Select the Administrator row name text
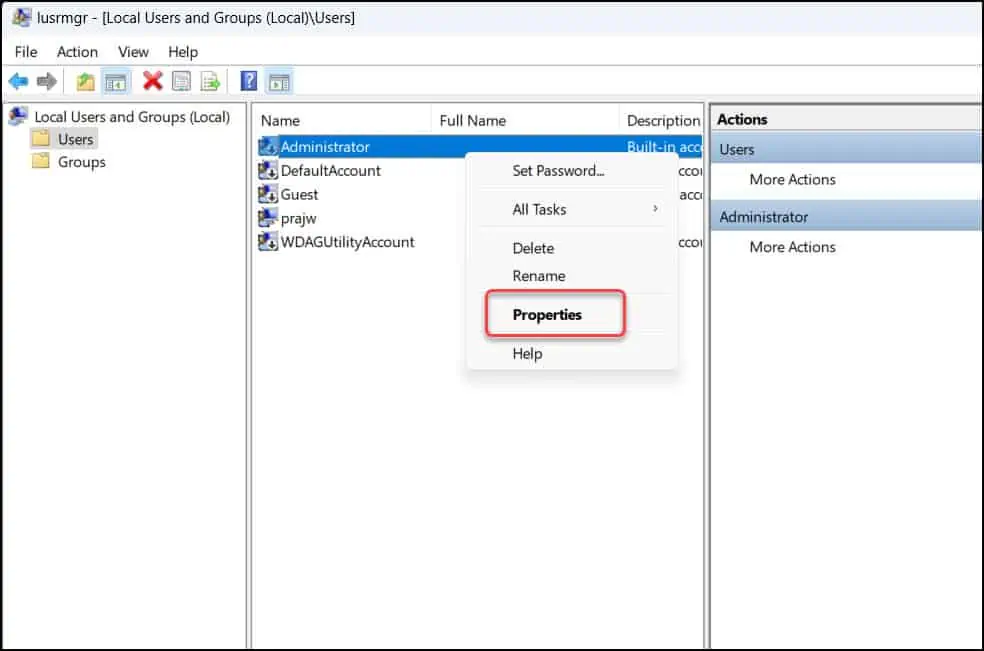 325,147
